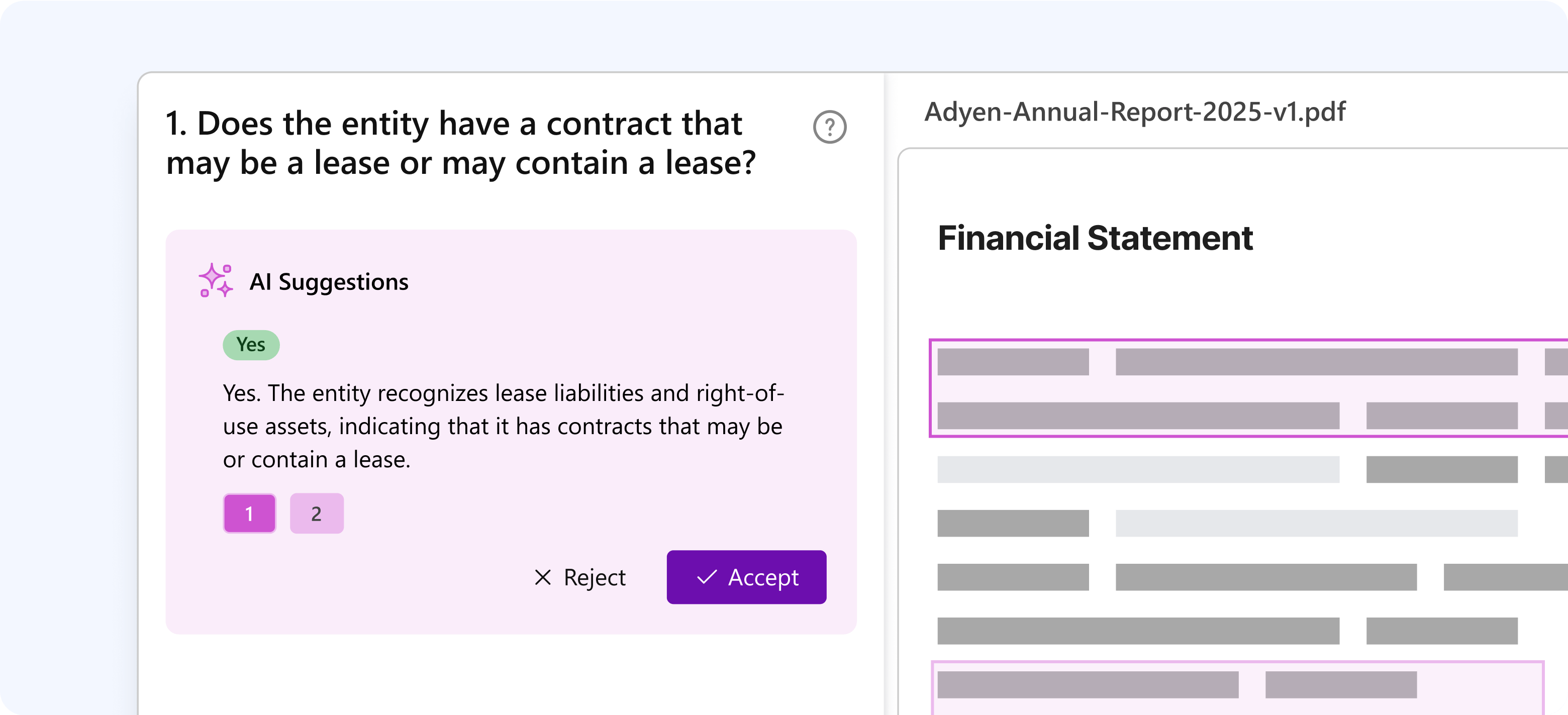This screenshot has width=1568, height=715.
Task: Click the light gray row under top highlight
Action: click(x=1138, y=470)
